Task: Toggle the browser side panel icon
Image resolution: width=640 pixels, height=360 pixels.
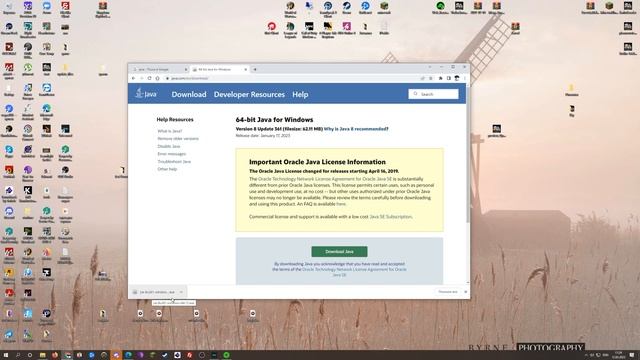Action: (449, 78)
